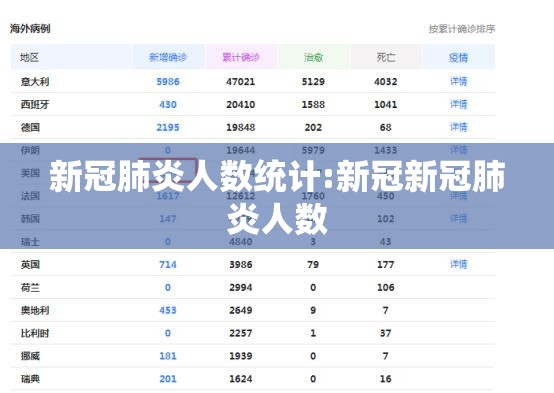Viewport: 554px width, 393px height.
Task: Click region name 英国
Action: (30, 264)
